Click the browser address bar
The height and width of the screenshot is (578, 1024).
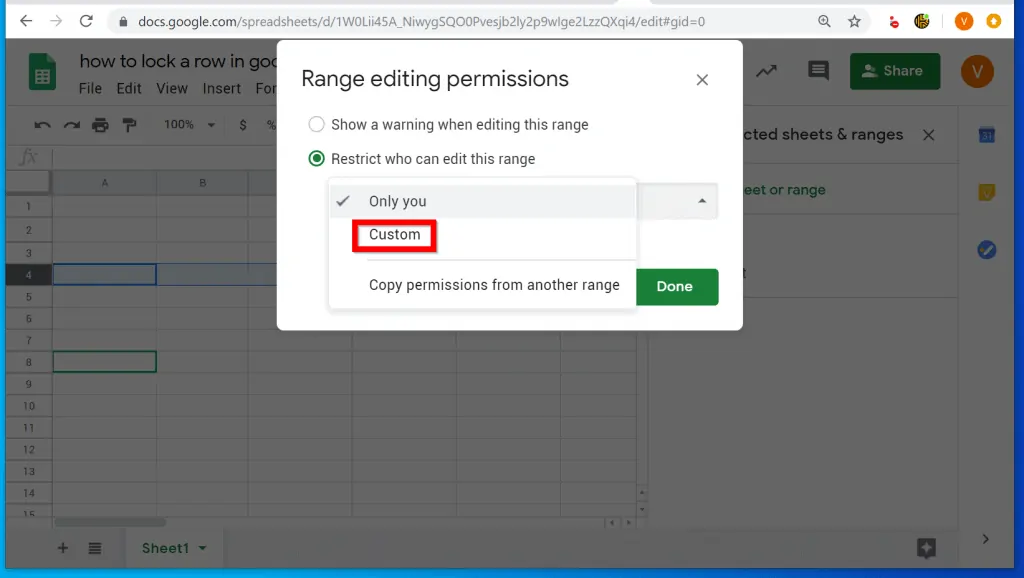[x=400, y=20]
